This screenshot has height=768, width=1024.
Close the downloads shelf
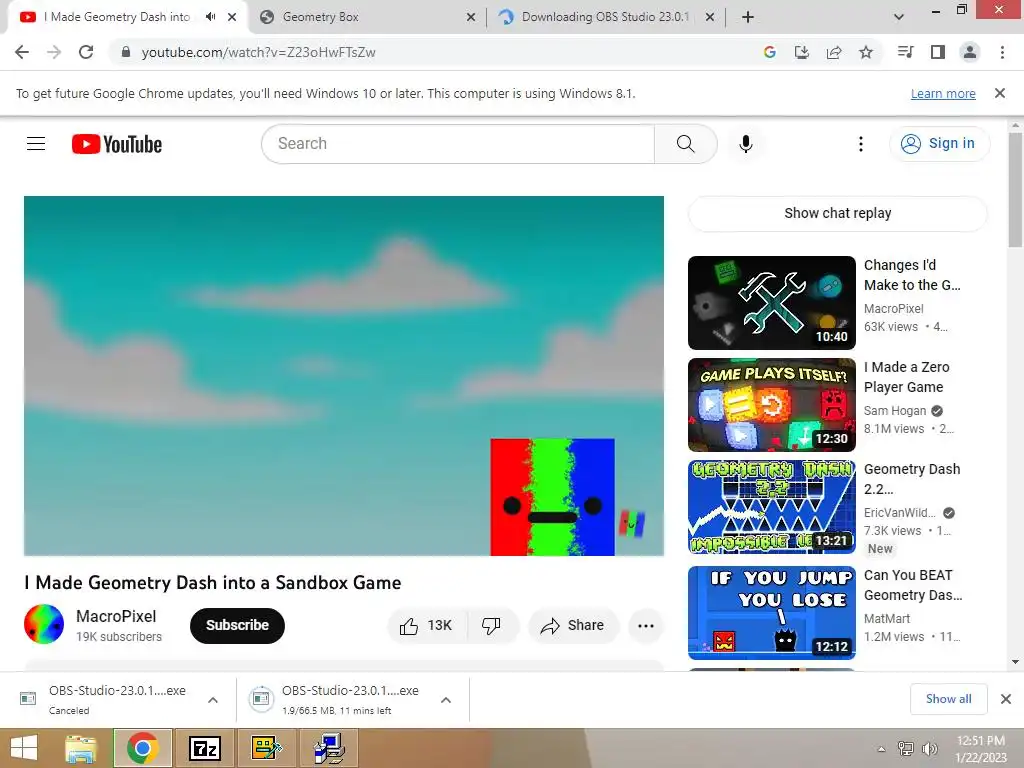pos(1006,699)
